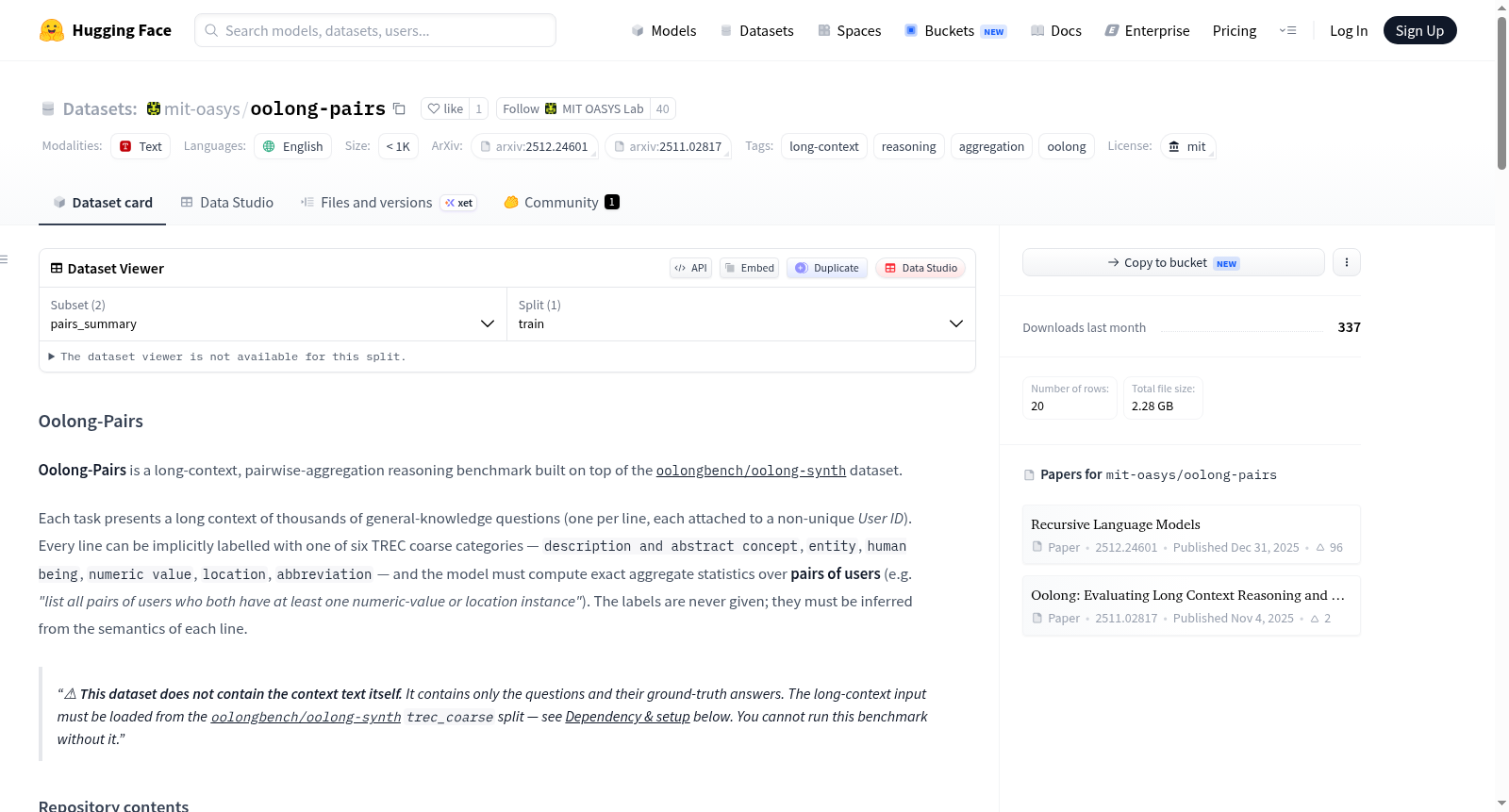Open the arxiv:2512.24601 tag
Image resolution: width=1509 pixels, height=812 pixels.
(534, 146)
